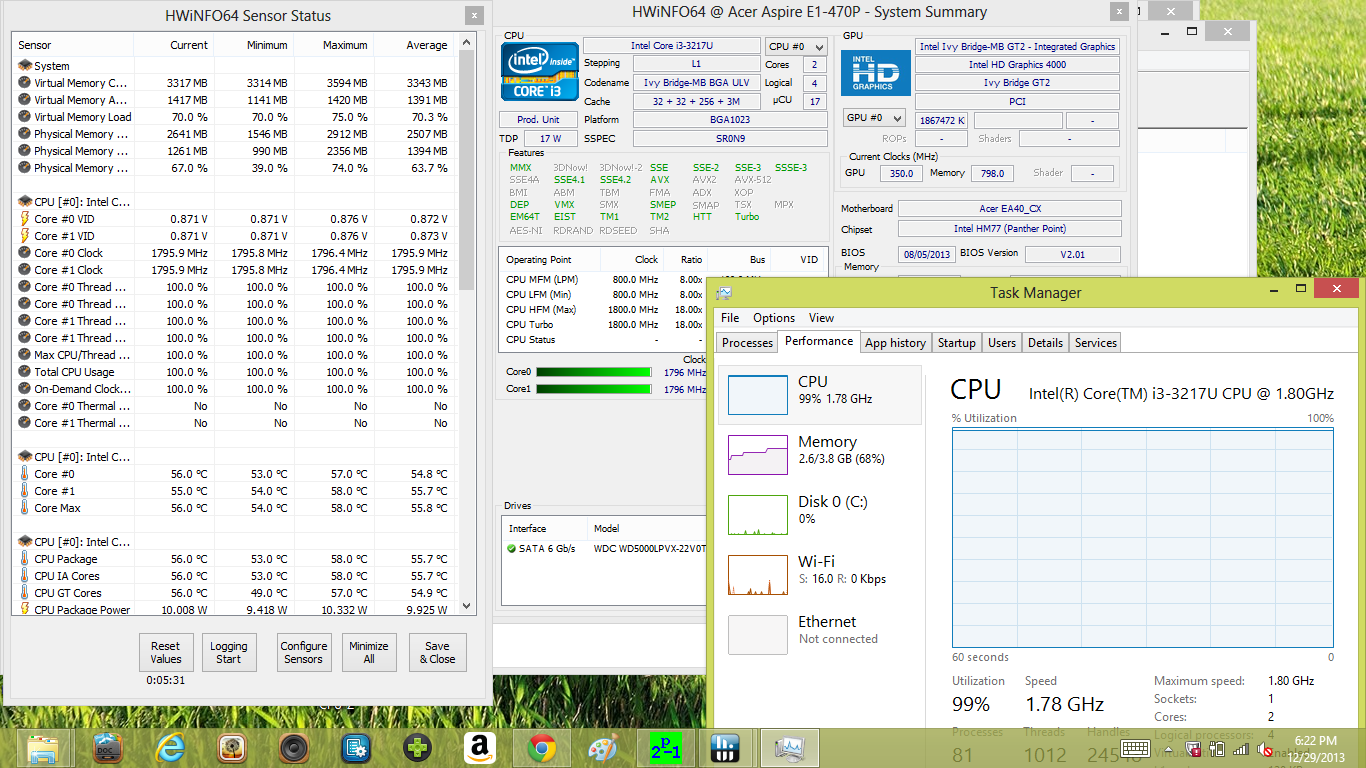Open Paint from the taskbar palette icon
The image size is (1366, 768).
tap(604, 748)
